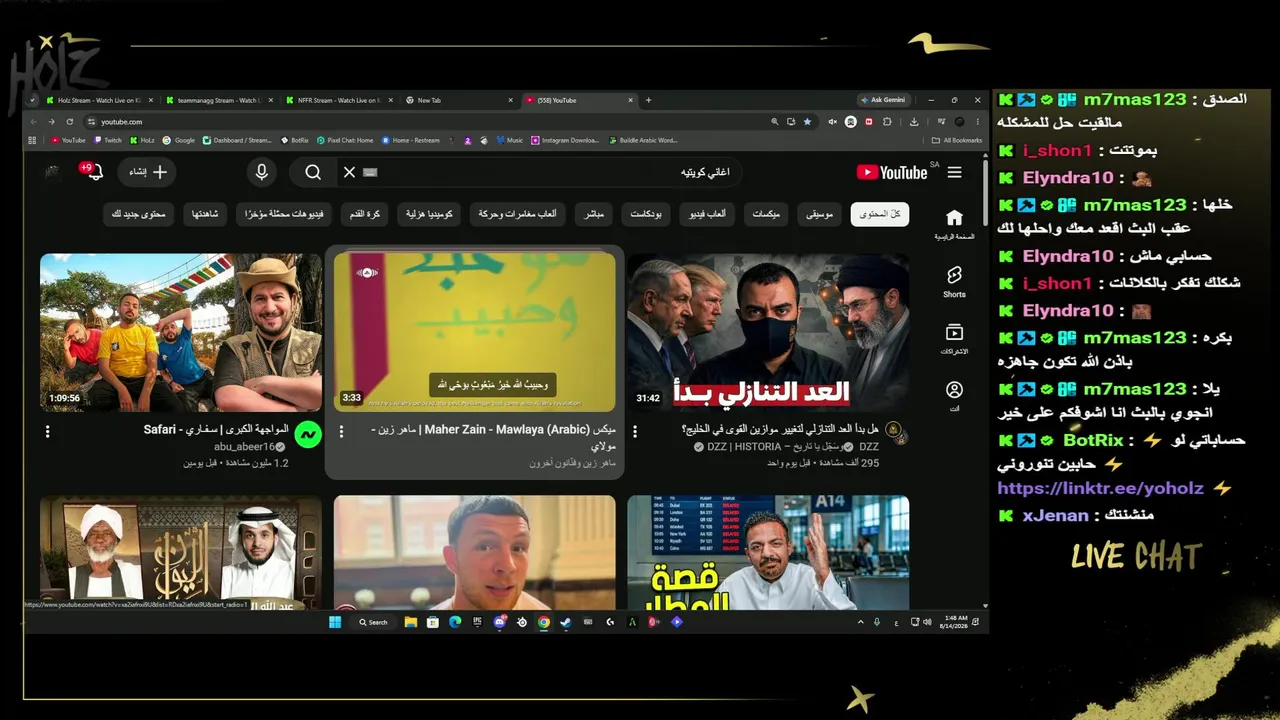This screenshot has width=1280, height=720.
Task: Switch to the NFFR Stream tab
Action: click(338, 100)
